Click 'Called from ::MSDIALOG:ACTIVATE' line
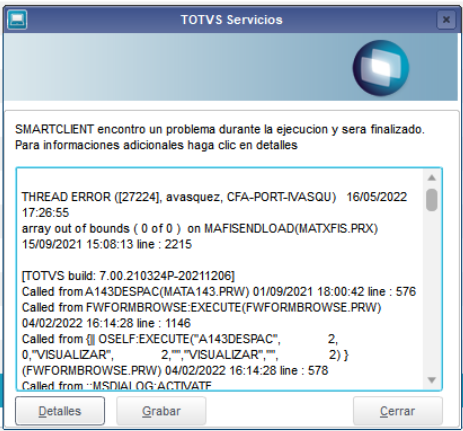 tap(117, 385)
